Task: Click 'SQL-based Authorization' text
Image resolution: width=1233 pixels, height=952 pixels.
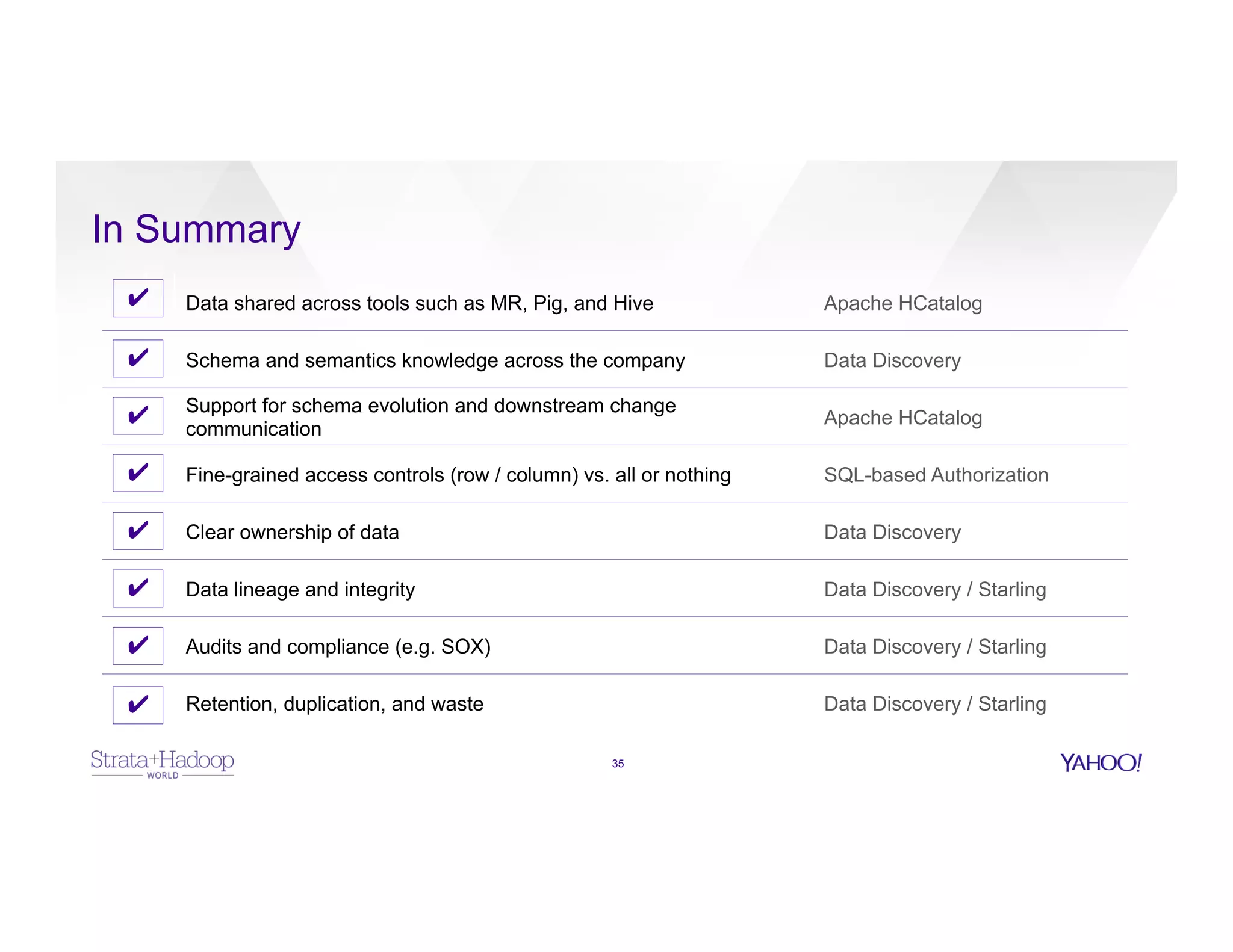Action: click(936, 475)
